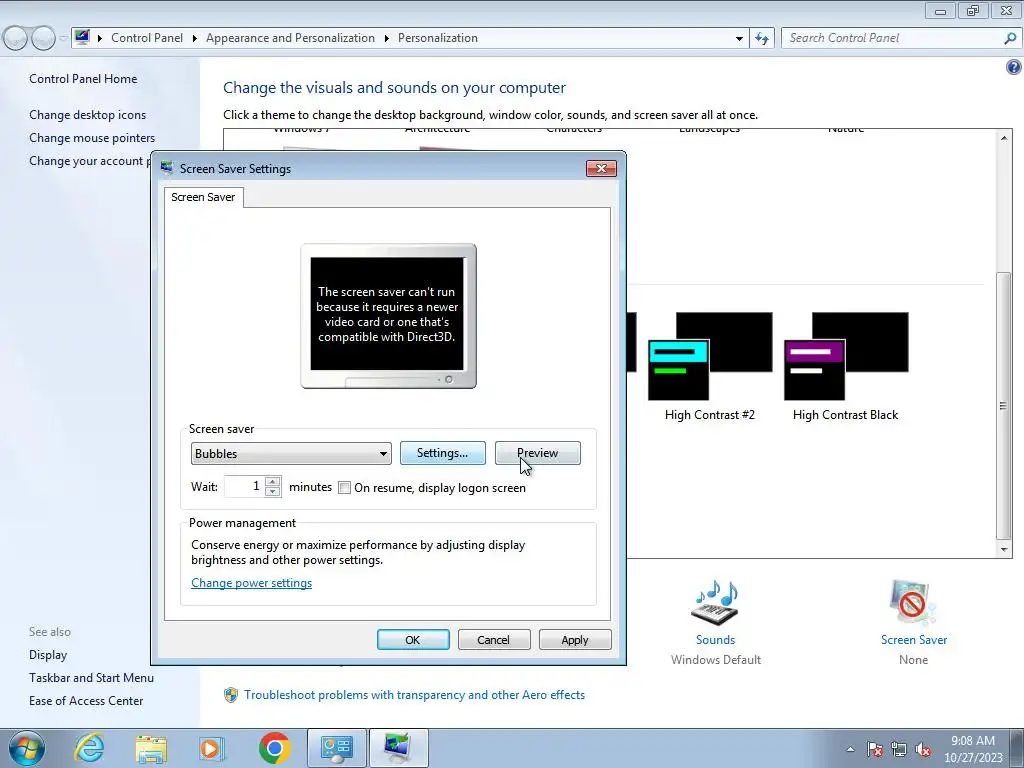1024x768 pixels.
Task: Click the search magnifier in Control Panel
Action: click(1010, 38)
